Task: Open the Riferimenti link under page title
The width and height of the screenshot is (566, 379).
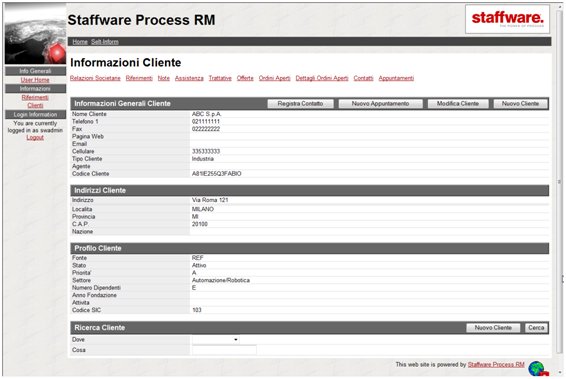Action: click(139, 78)
